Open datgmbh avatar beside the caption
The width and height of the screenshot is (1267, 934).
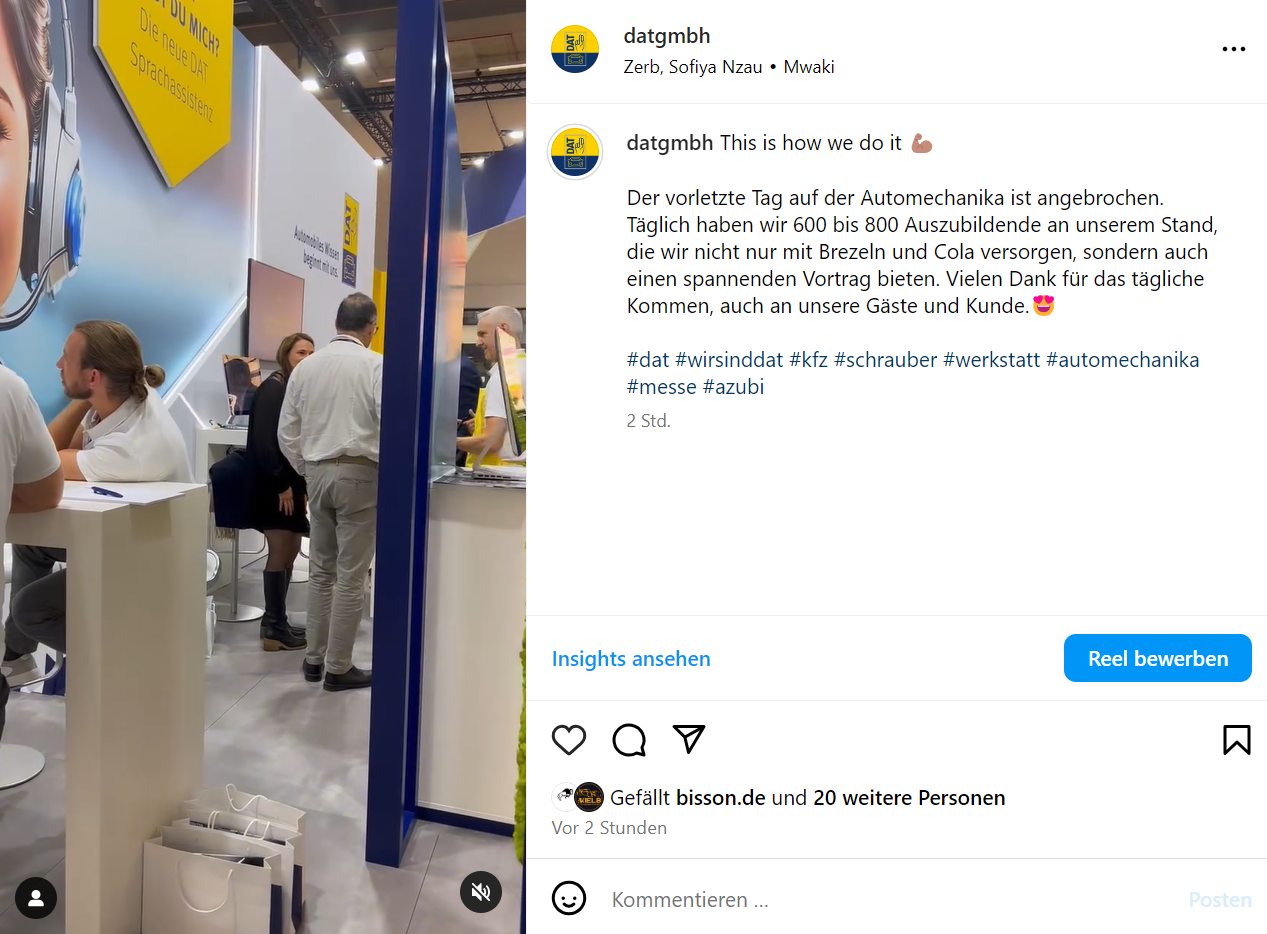point(575,152)
